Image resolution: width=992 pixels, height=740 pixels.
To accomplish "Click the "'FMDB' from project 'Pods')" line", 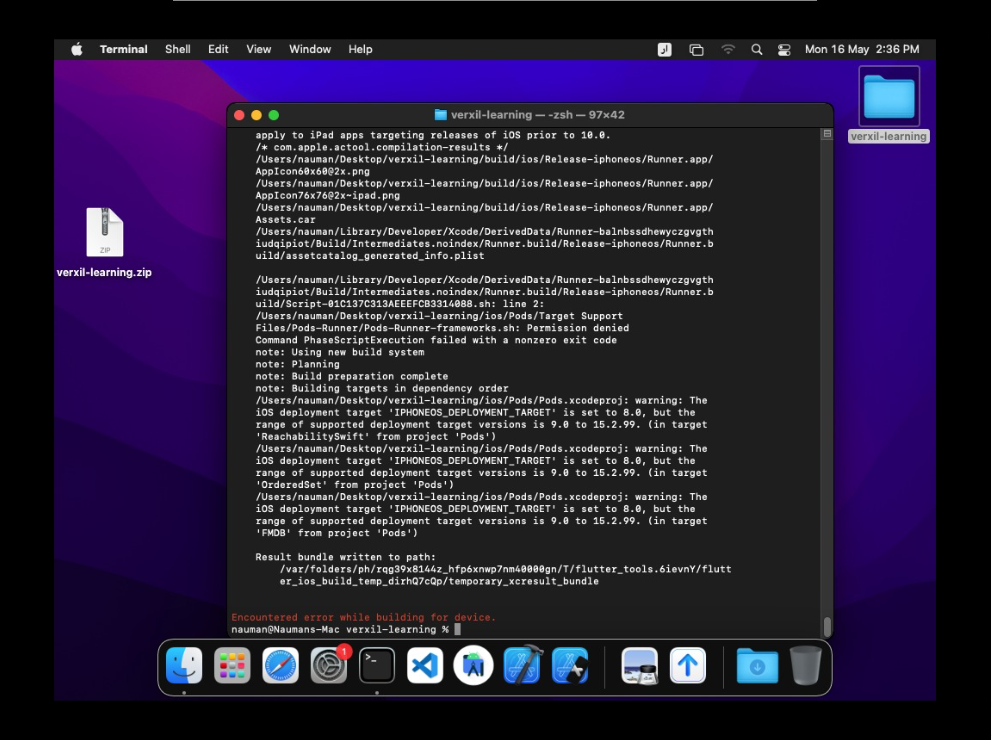I will click(337, 533).
